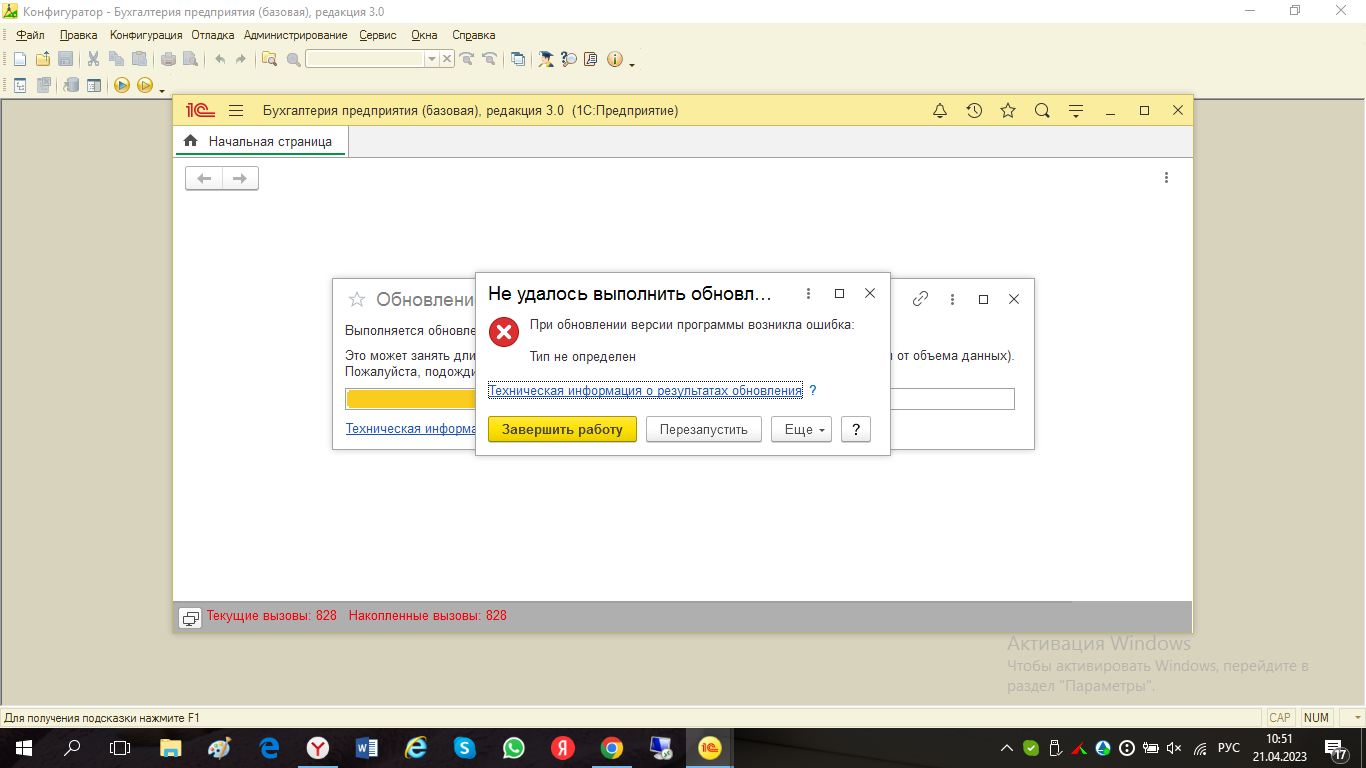Click the link icon in Обновление window
The width and height of the screenshot is (1366, 768).
[921, 298]
